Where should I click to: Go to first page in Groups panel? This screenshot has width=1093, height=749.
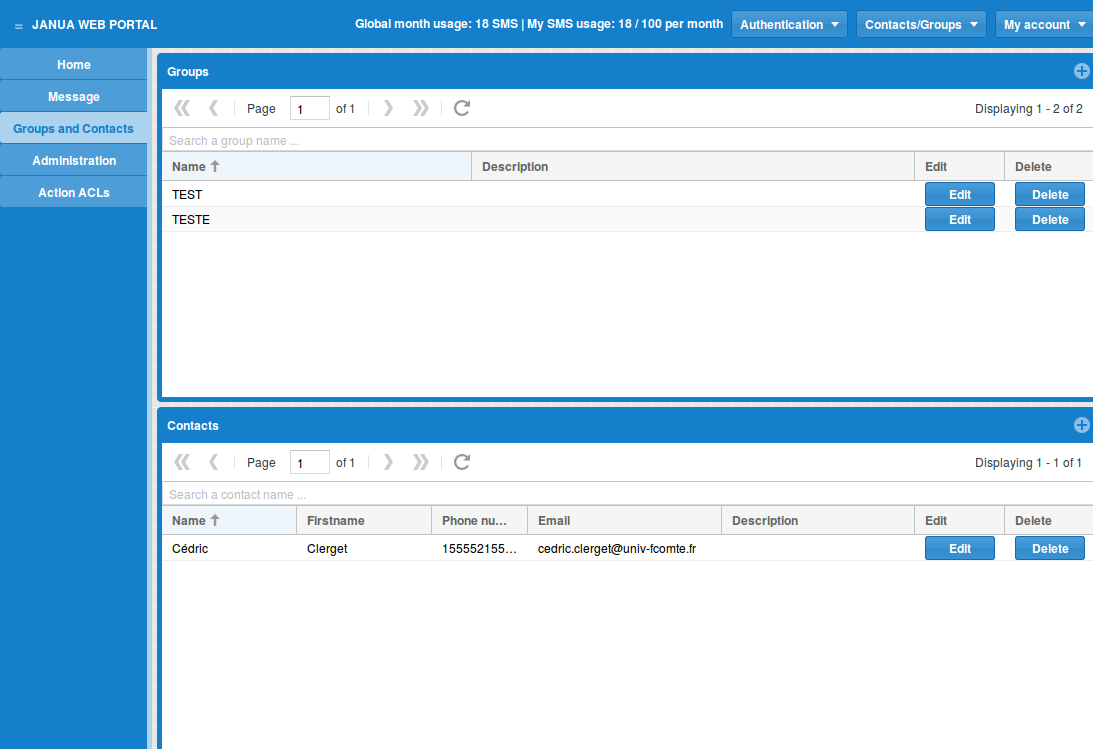pyautogui.click(x=182, y=108)
